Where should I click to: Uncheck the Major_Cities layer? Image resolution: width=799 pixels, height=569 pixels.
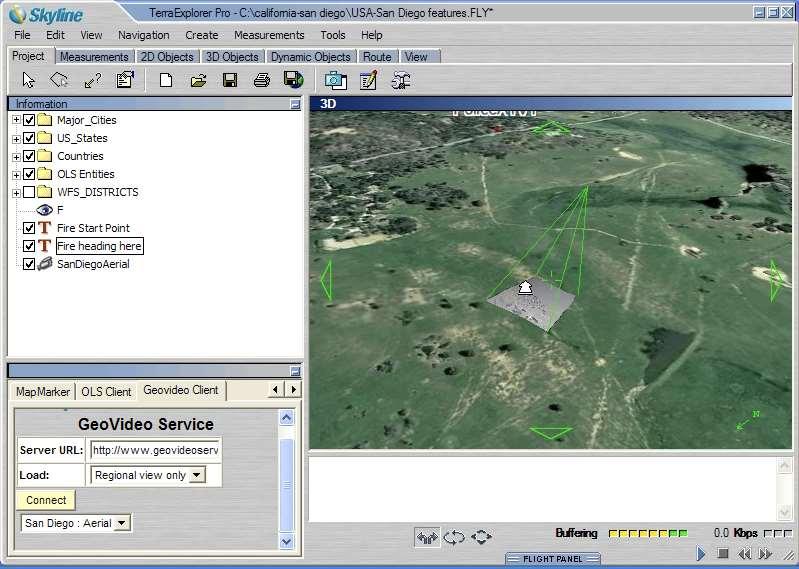point(29,120)
